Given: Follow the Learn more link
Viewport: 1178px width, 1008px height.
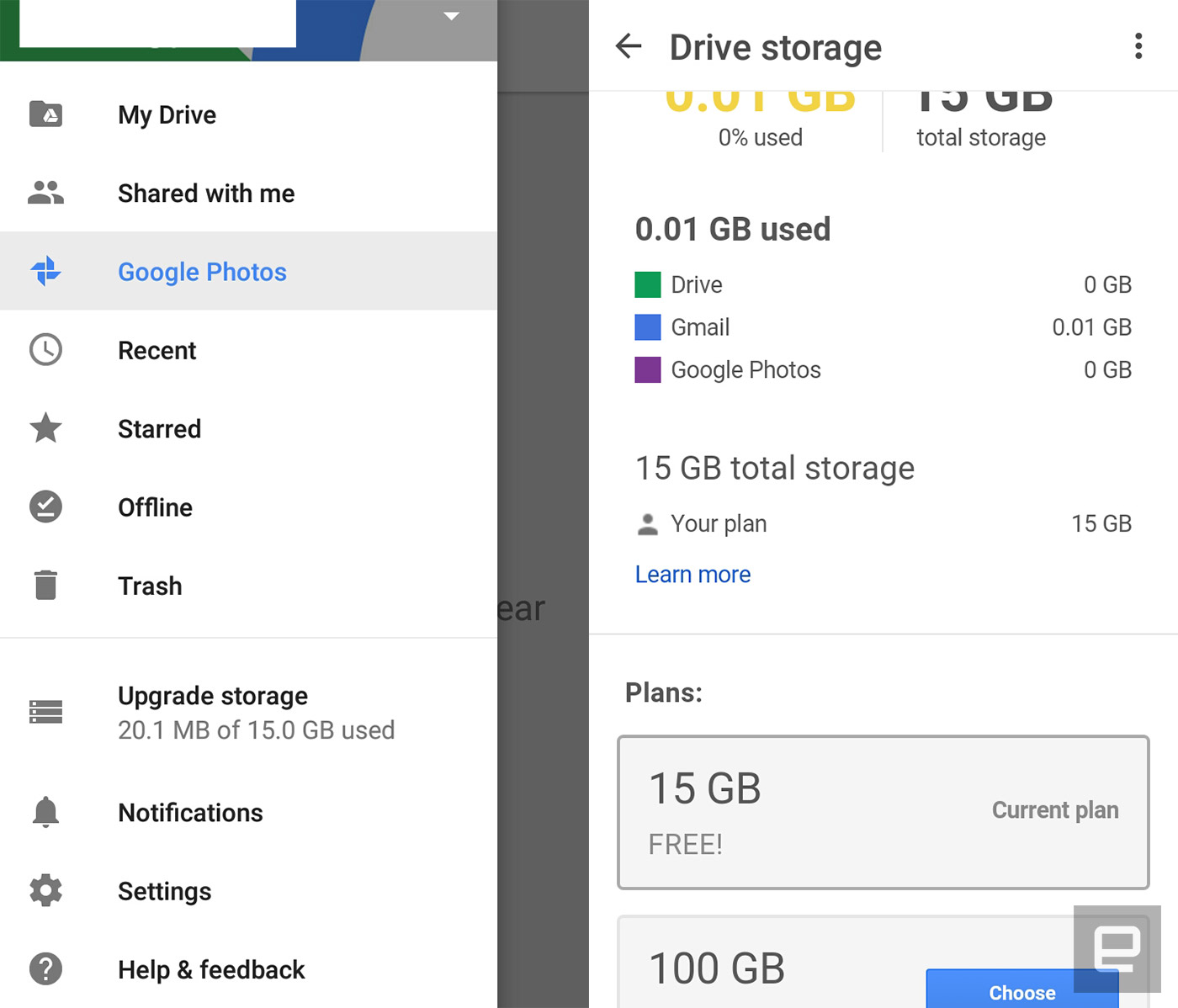Looking at the screenshot, I should [692, 575].
